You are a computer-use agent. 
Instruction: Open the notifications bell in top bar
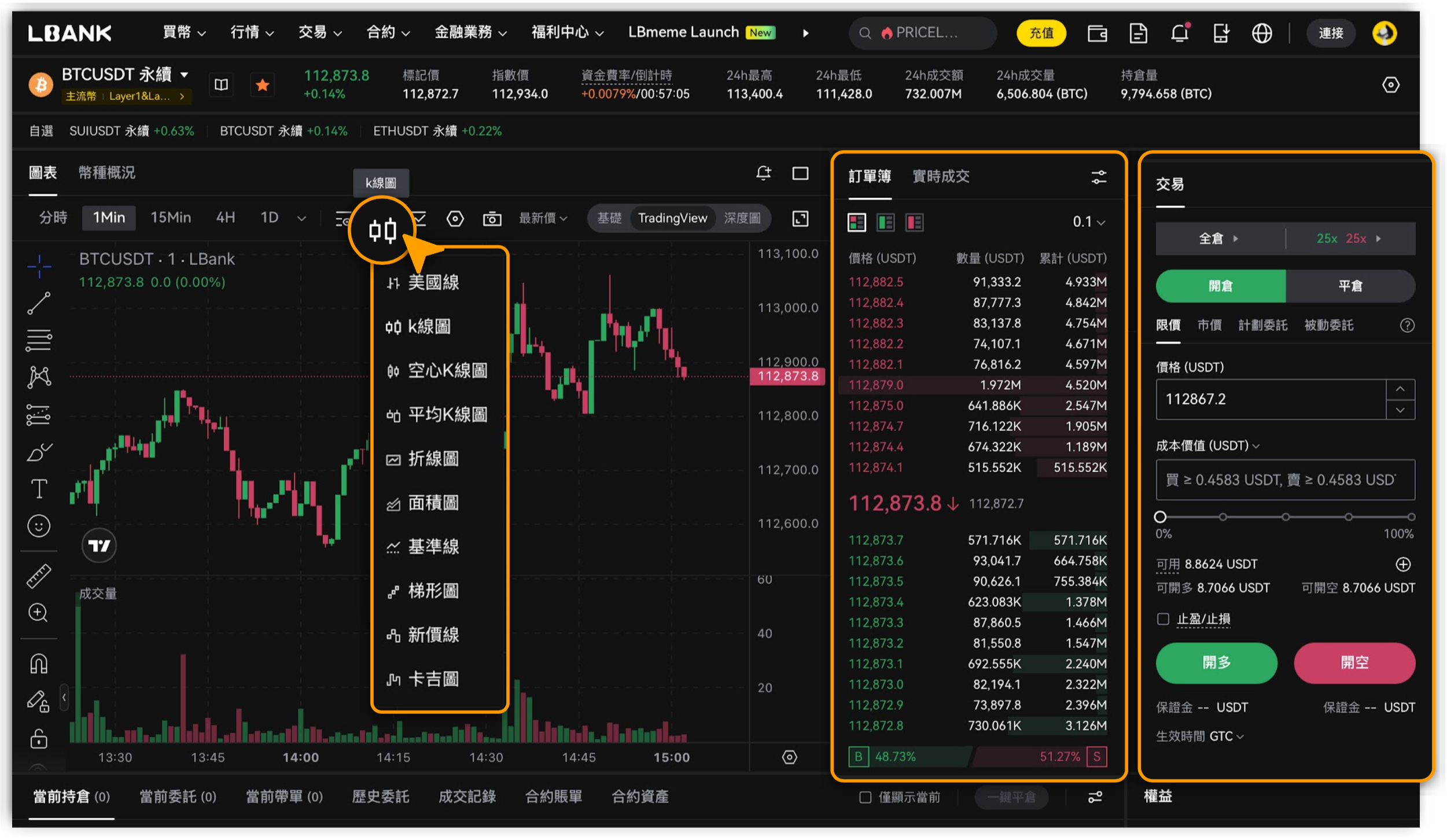tap(1180, 33)
